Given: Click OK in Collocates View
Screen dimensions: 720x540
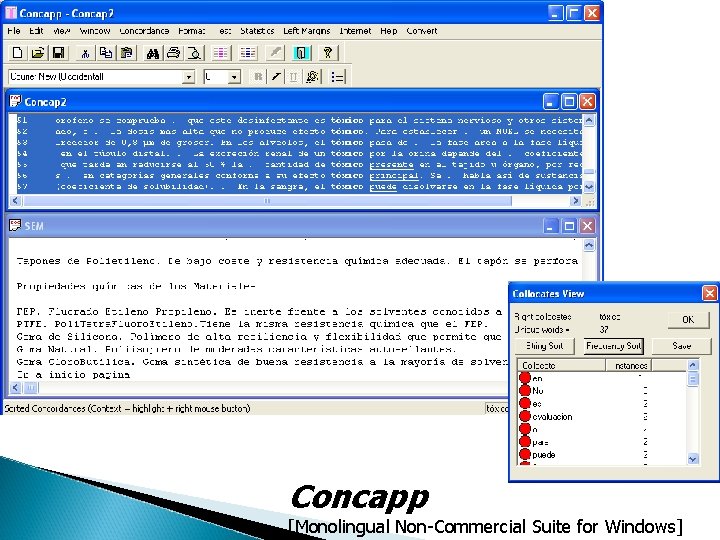Looking at the screenshot, I should click(x=688, y=320).
